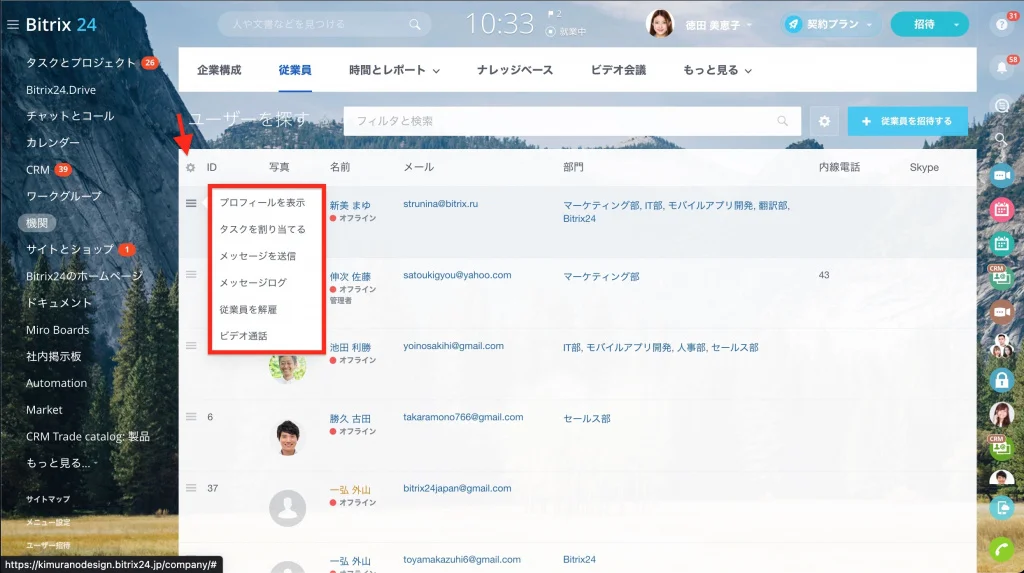The image size is (1024, 573).
Task: Click the magnifier inside filter search field
Action: coord(782,121)
